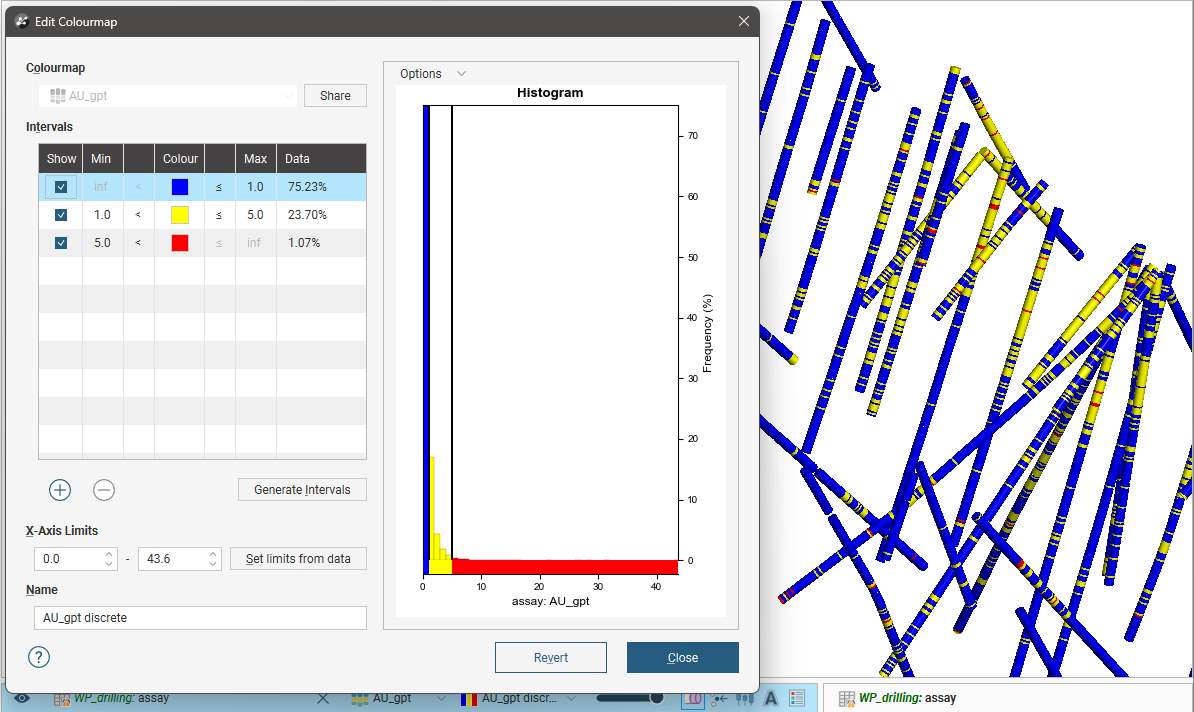Click the remove interval minus icon
Viewport: 1194px width, 712px height.
(104, 490)
